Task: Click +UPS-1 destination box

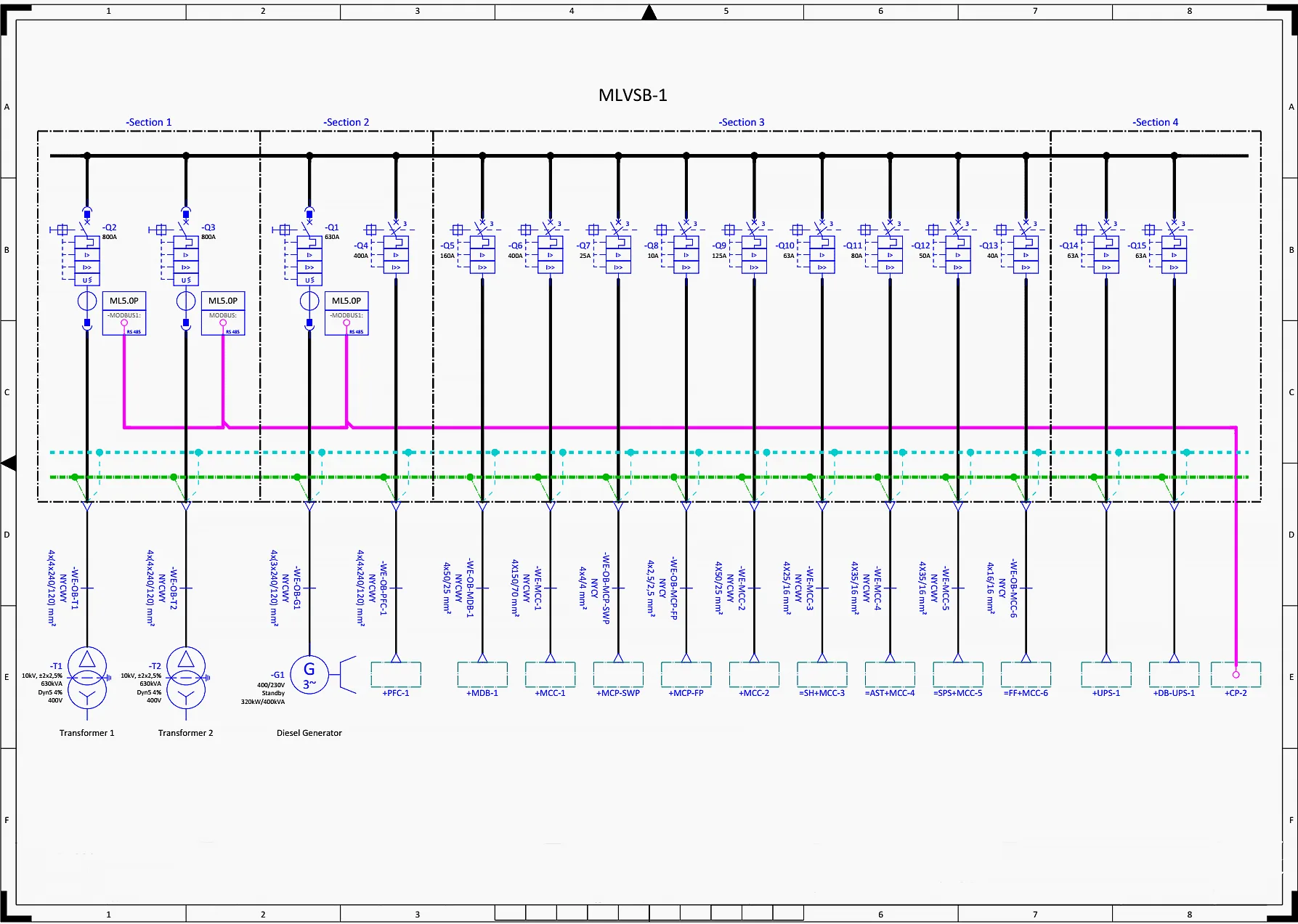Action: [1106, 675]
